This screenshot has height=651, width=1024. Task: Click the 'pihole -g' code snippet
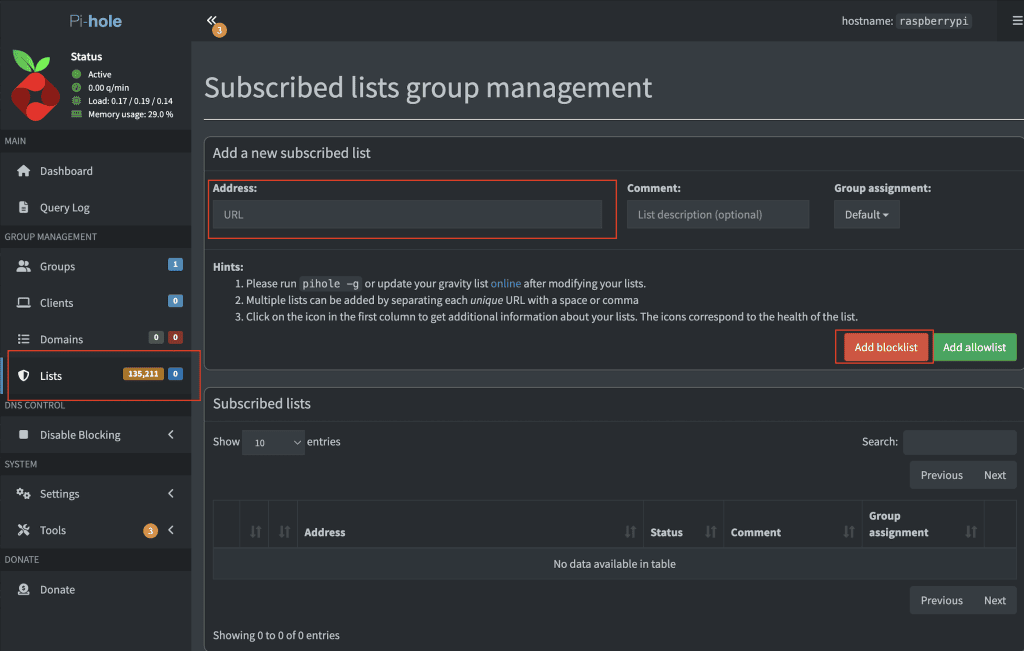point(330,283)
